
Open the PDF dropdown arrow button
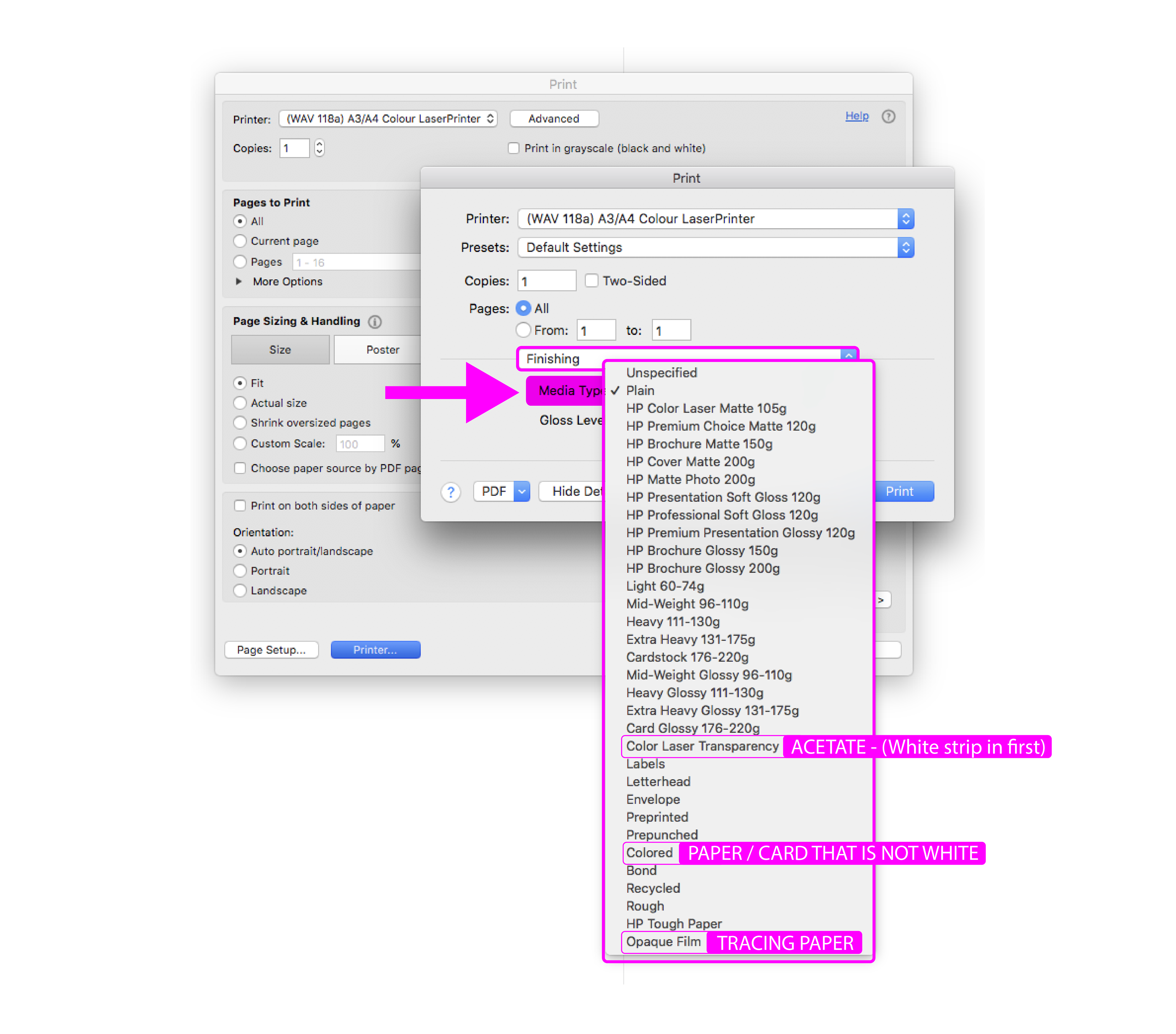pyautogui.click(x=521, y=491)
